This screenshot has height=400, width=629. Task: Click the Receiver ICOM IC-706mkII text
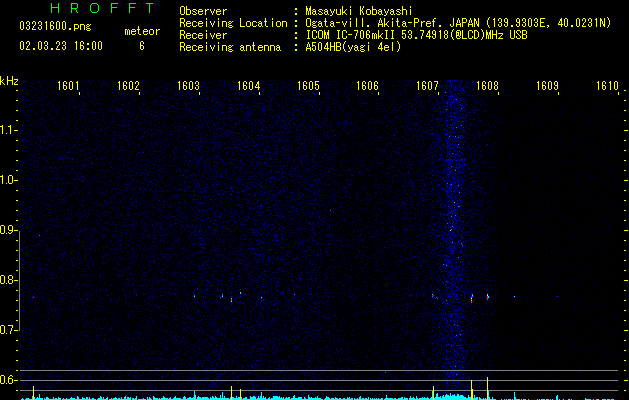416,35
